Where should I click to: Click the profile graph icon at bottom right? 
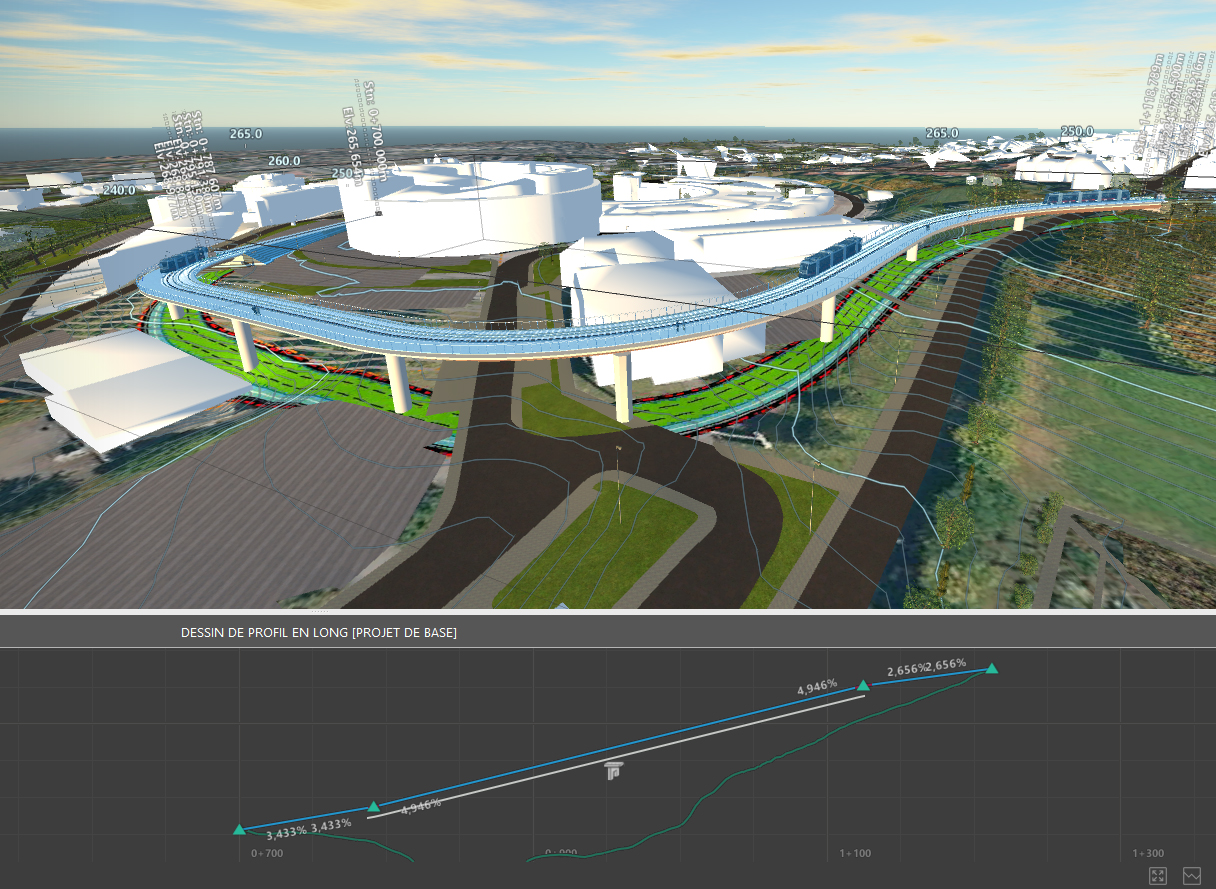click(x=1191, y=875)
